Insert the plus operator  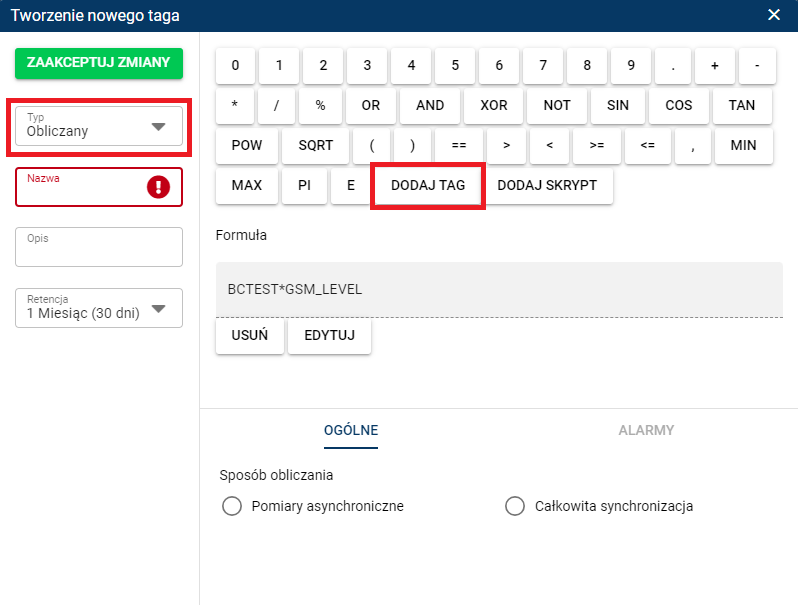[714, 66]
